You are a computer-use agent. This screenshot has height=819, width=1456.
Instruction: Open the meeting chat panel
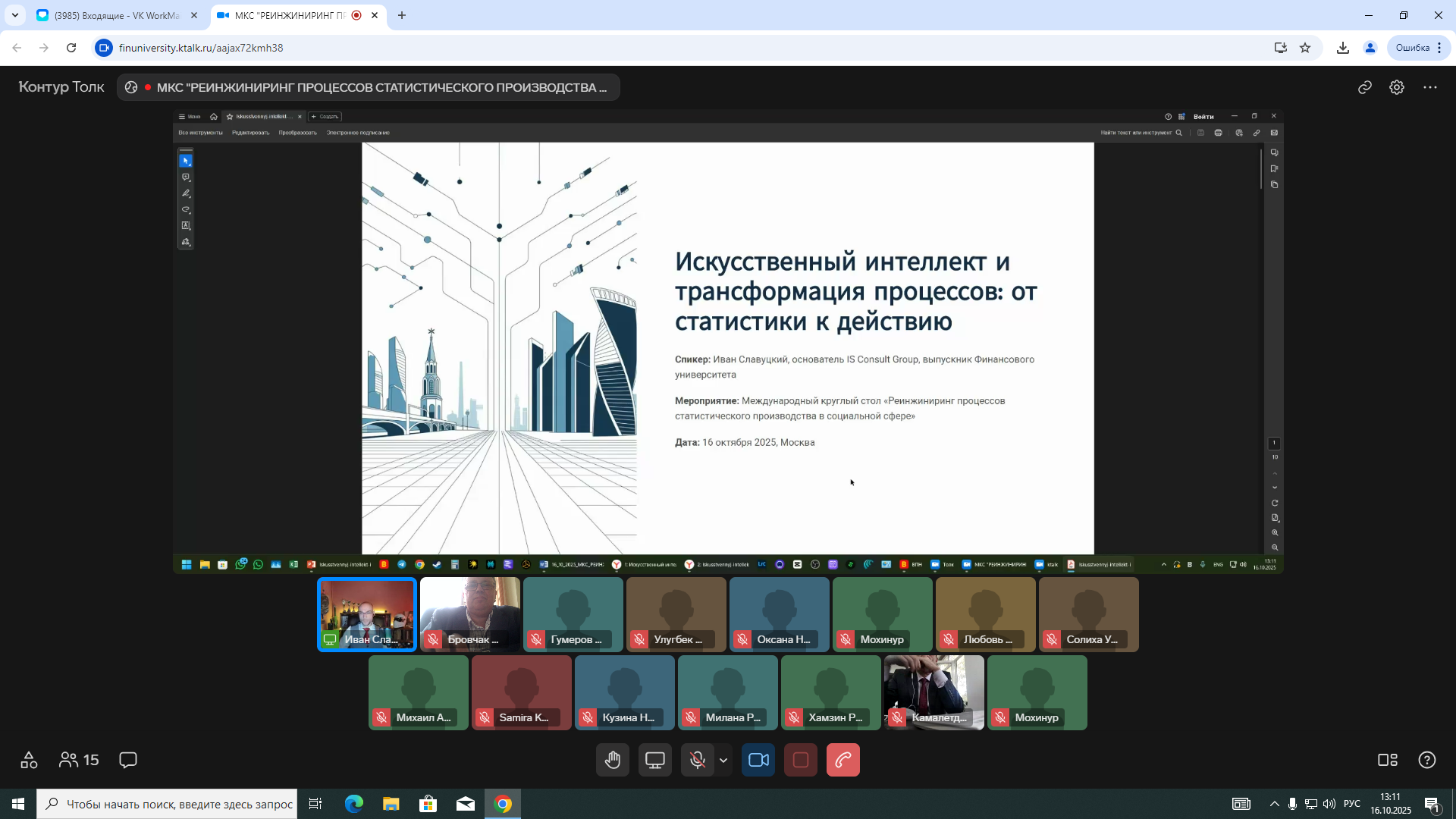[128, 760]
